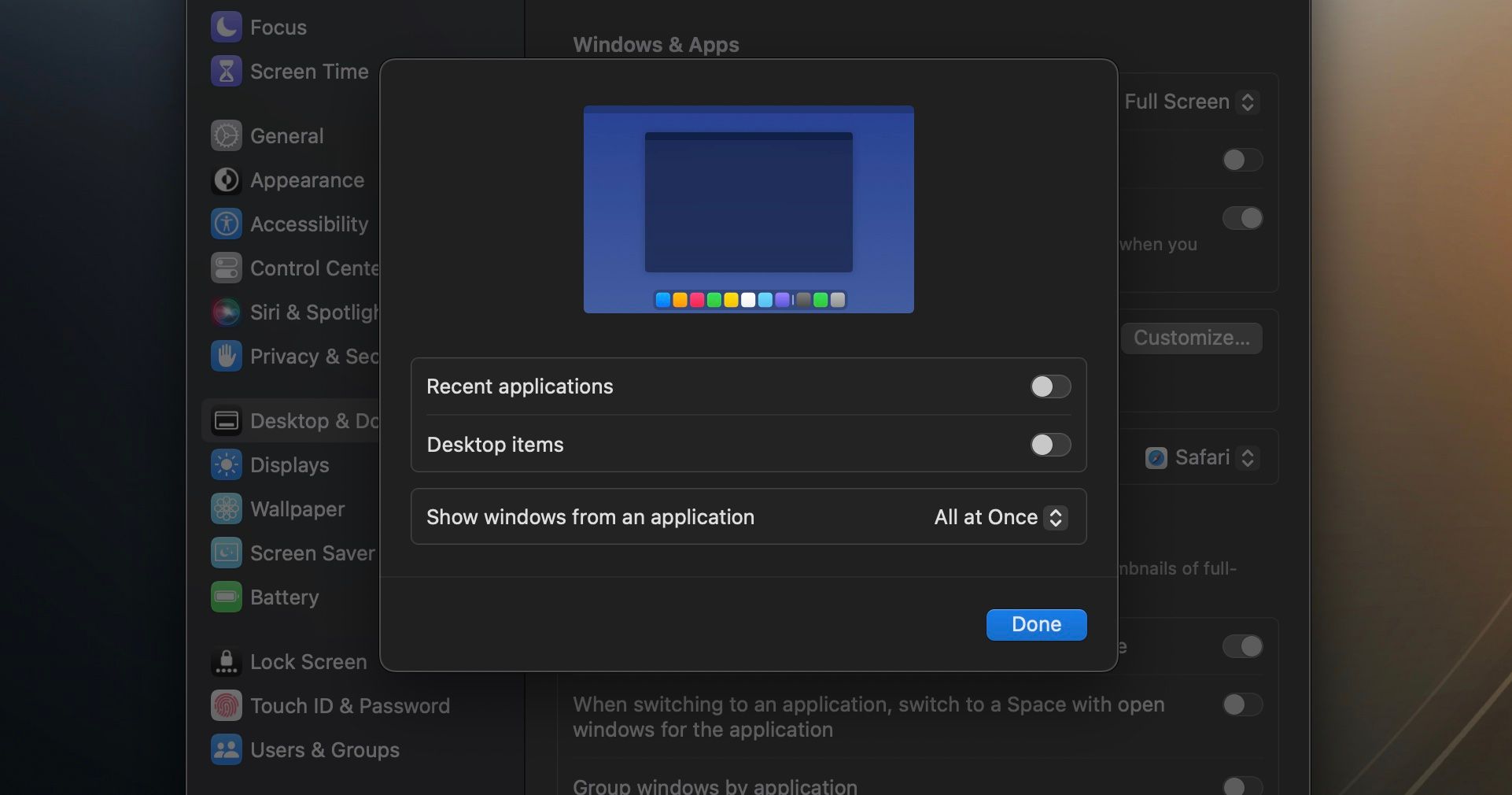The height and width of the screenshot is (795, 1512).
Task: Click the Customize... button
Action: 1191,338
